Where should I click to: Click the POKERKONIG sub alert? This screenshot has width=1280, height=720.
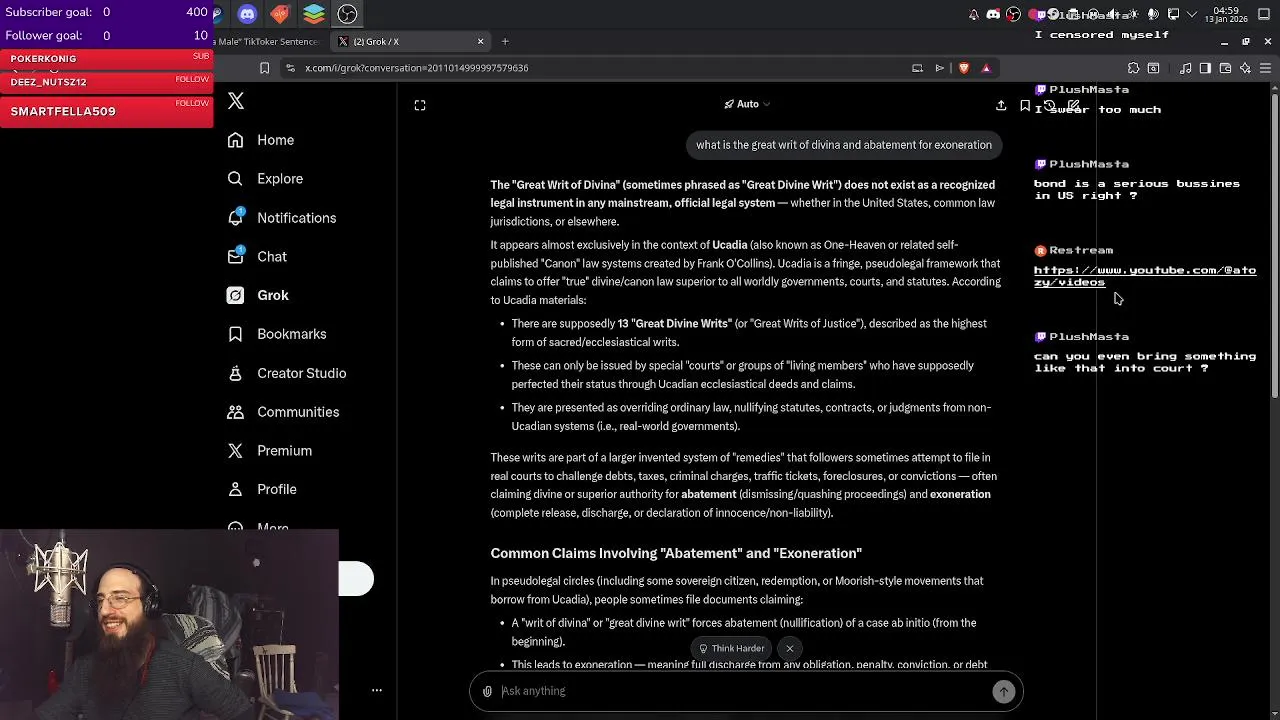coord(106,59)
